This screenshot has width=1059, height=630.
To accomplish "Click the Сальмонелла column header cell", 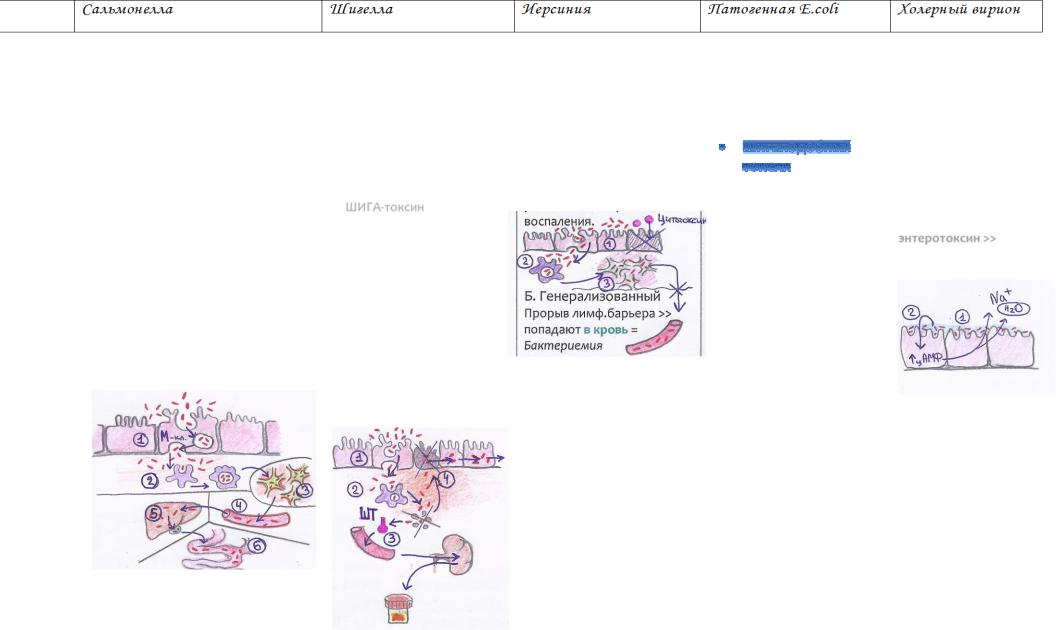I will pyautogui.click(x=198, y=16).
